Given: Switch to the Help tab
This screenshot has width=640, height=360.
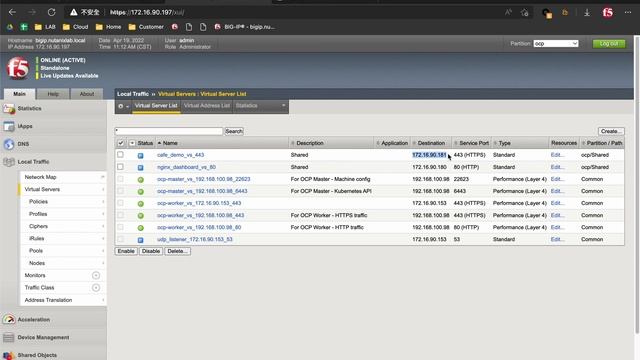Looking at the screenshot, I should [53, 94].
